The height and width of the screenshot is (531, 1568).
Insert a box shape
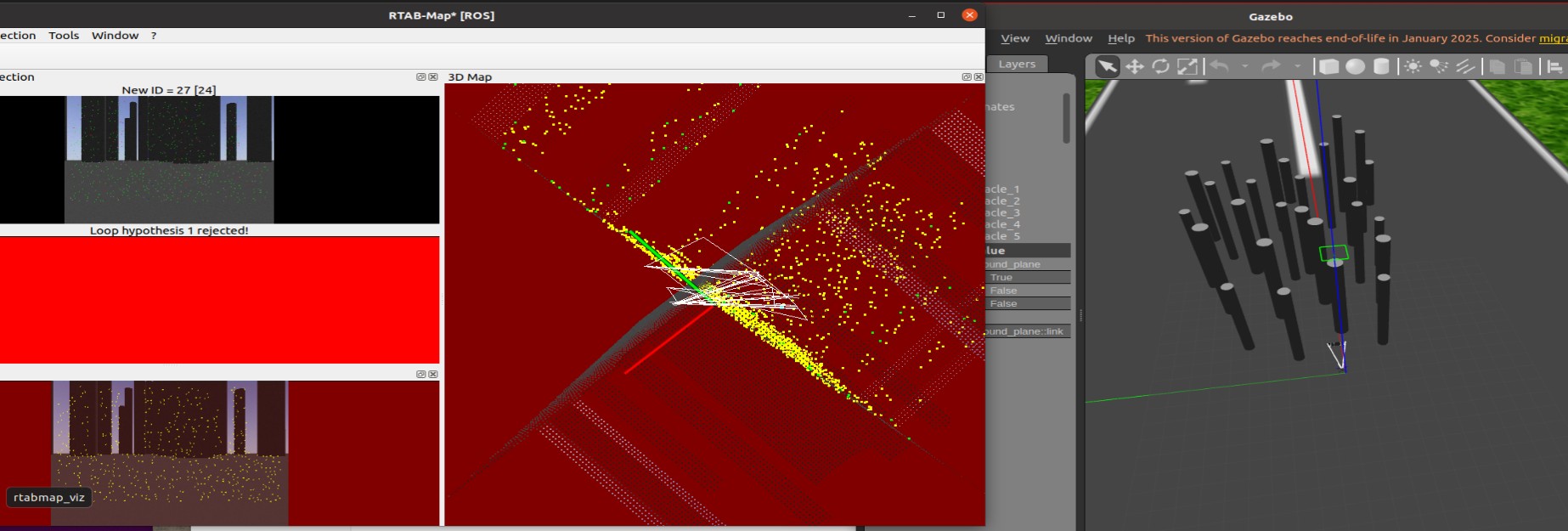[1328, 66]
